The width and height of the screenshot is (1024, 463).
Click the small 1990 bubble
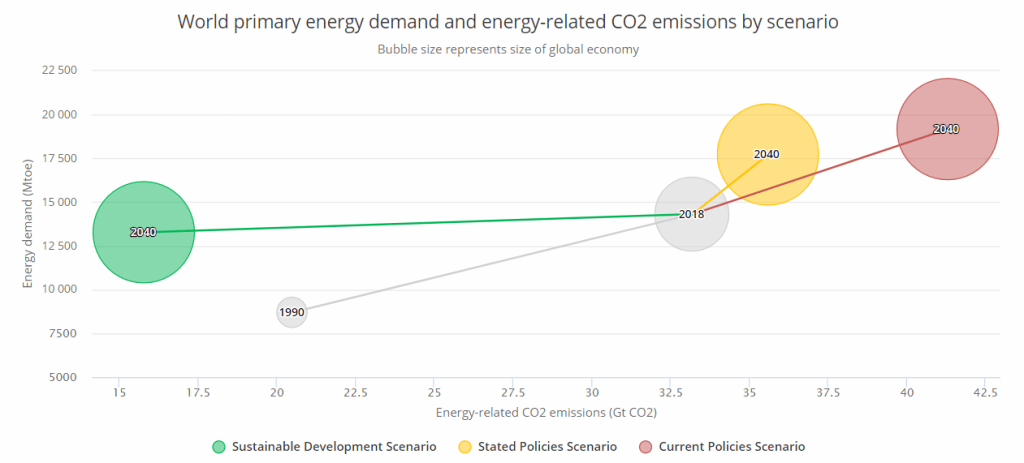291,312
